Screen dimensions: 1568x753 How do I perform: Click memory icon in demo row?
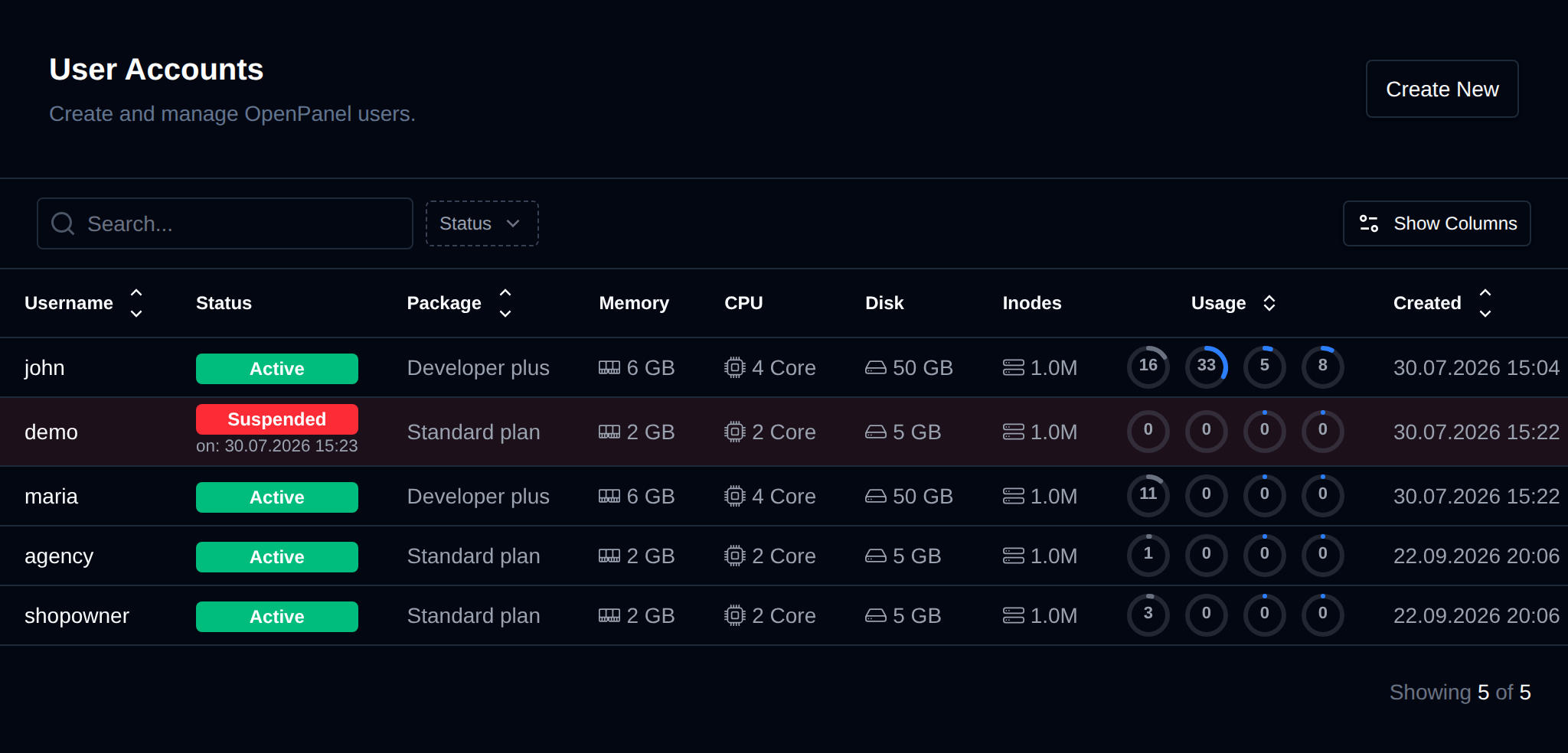pyautogui.click(x=609, y=432)
